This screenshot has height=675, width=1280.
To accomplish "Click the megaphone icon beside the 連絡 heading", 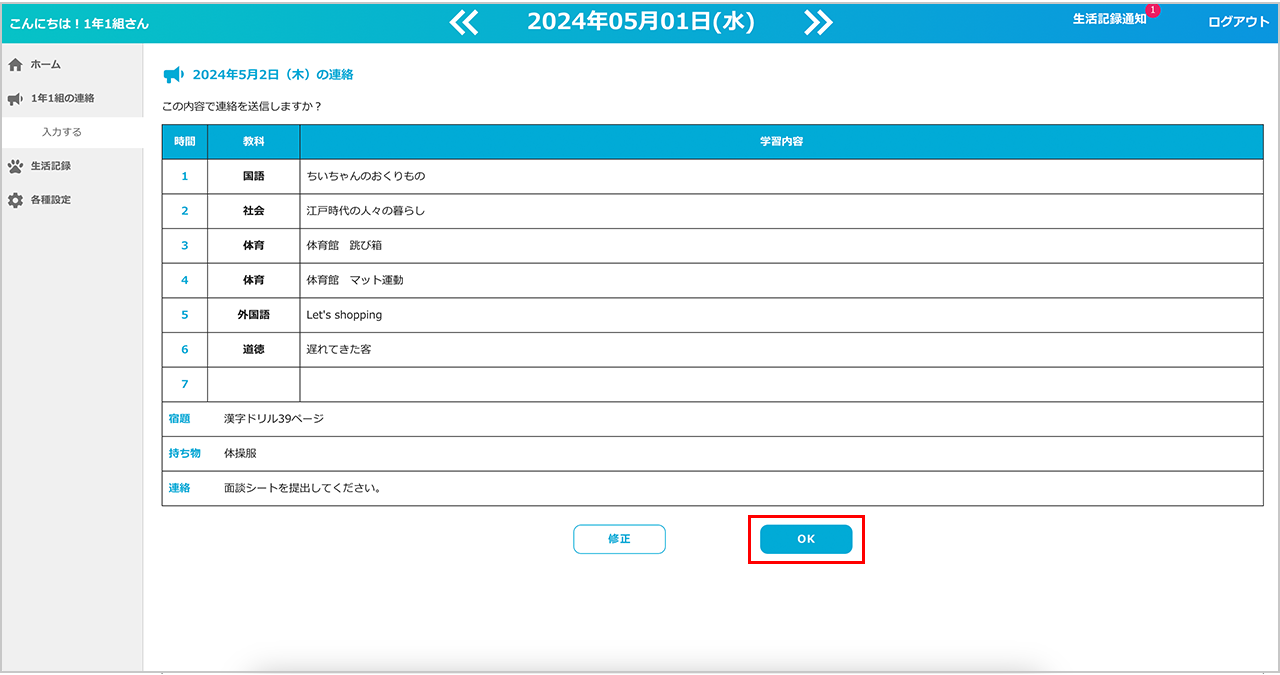I will [x=173, y=75].
